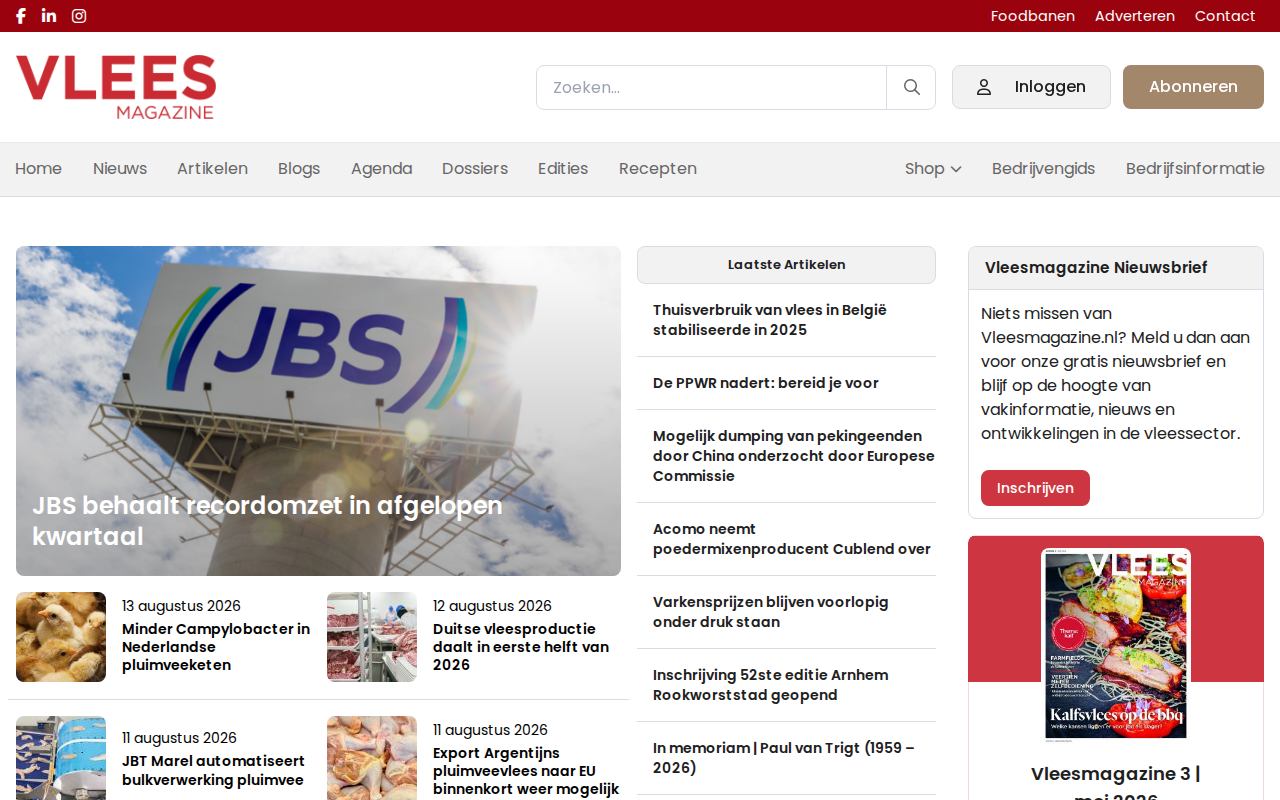
Task: Click the Vlees Magazine logo
Action: (x=116, y=87)
